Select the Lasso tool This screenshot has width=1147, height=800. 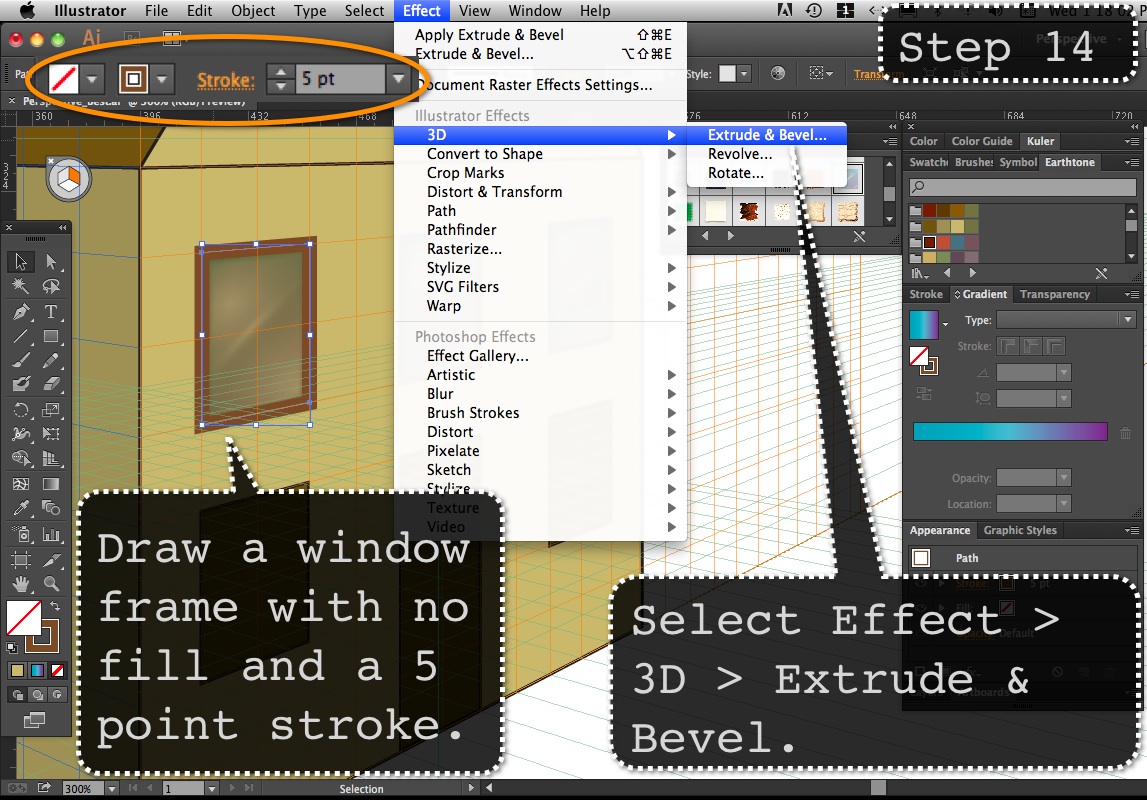pyautogui.click(x=50, y=286)
